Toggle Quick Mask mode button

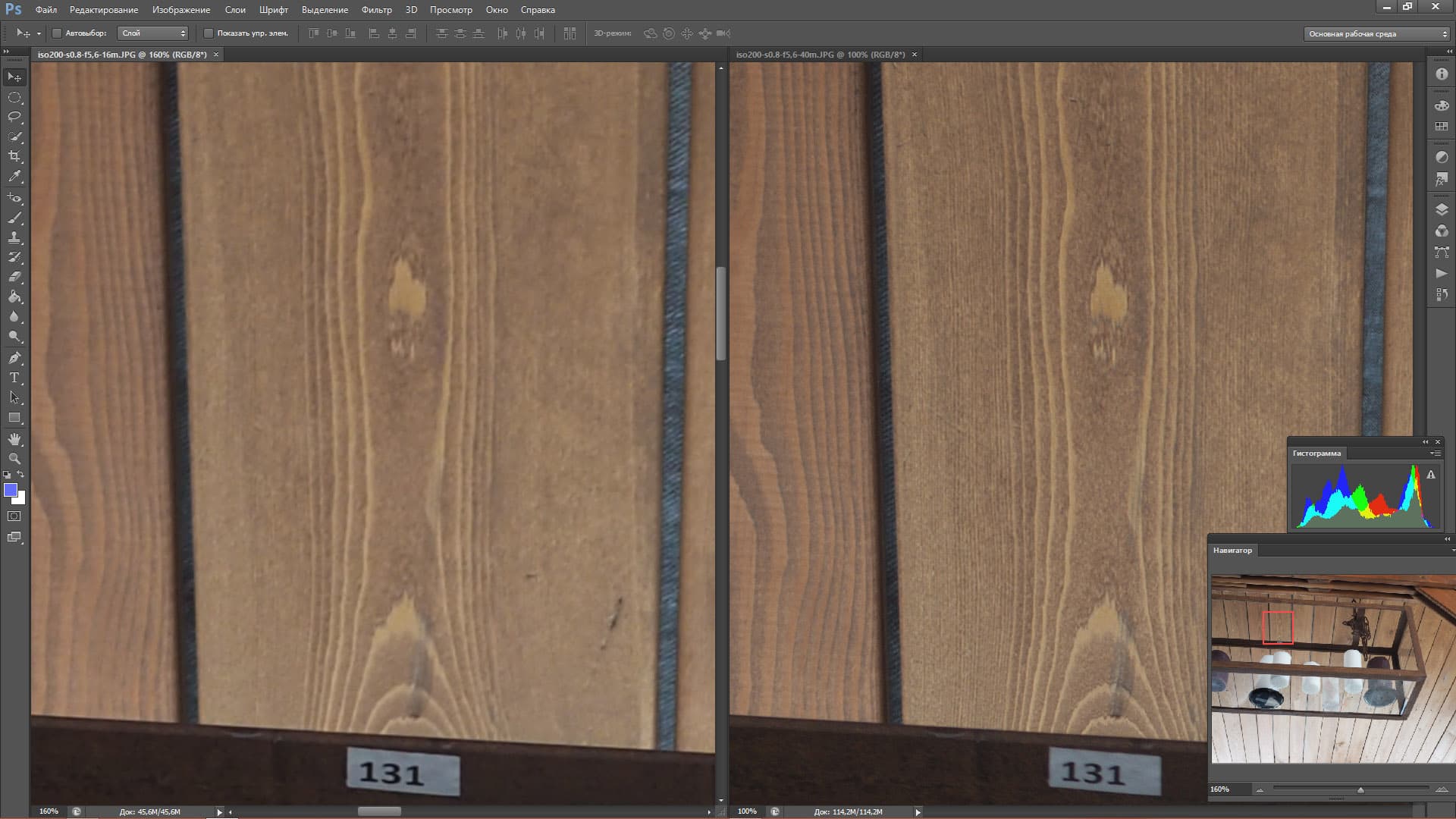(x=14, y=516)
